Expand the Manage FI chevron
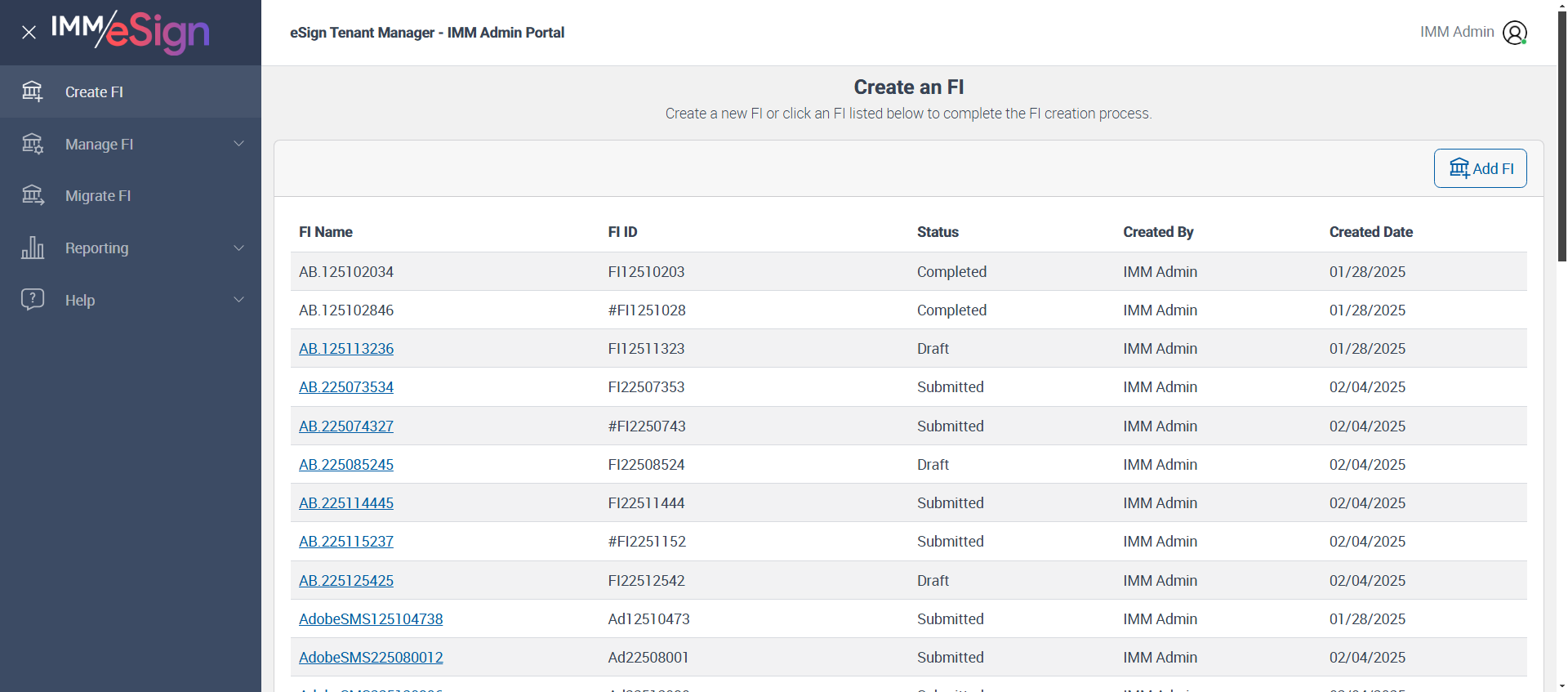 tap(239, 144)
